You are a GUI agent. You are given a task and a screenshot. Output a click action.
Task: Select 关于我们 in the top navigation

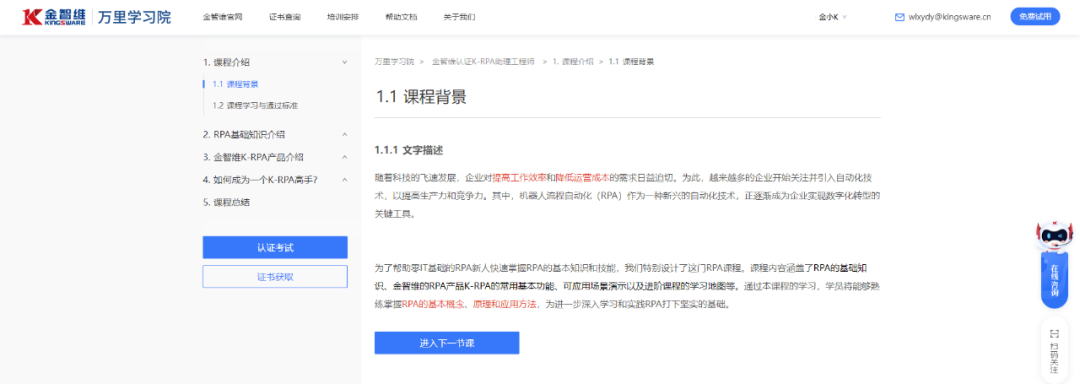click(x=459, y=17)
